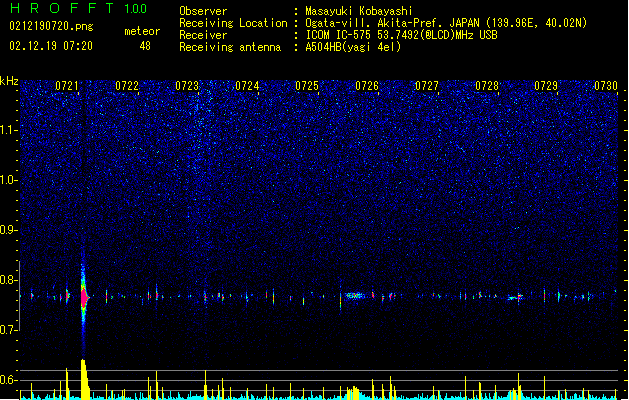
Task: Select the file name 0212190720.png
Action: tap(51, 26)
